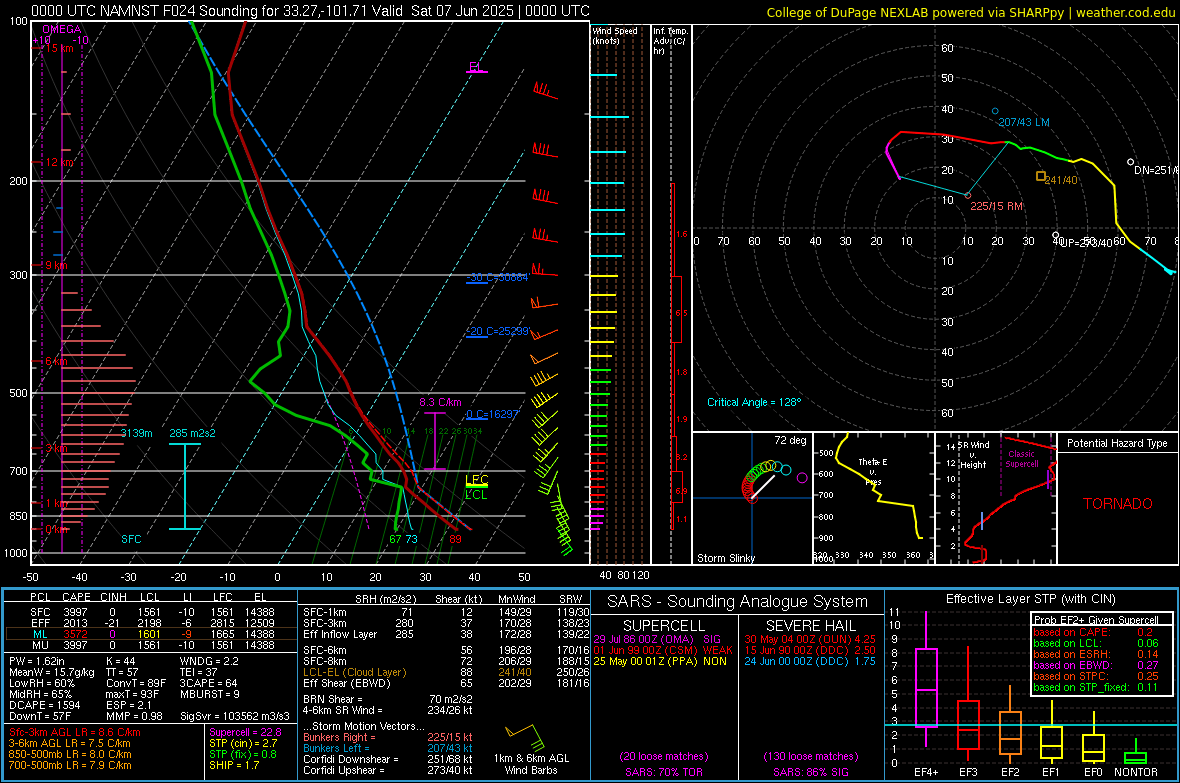Click the based on EBWD: 0.27 line

(1096, 665)
